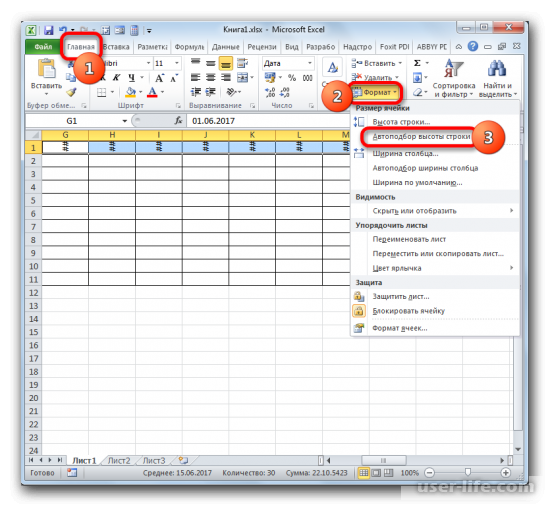550x507 pixels.
Task: Switch to sheet tab Лист2
Action: pos(119,461)
